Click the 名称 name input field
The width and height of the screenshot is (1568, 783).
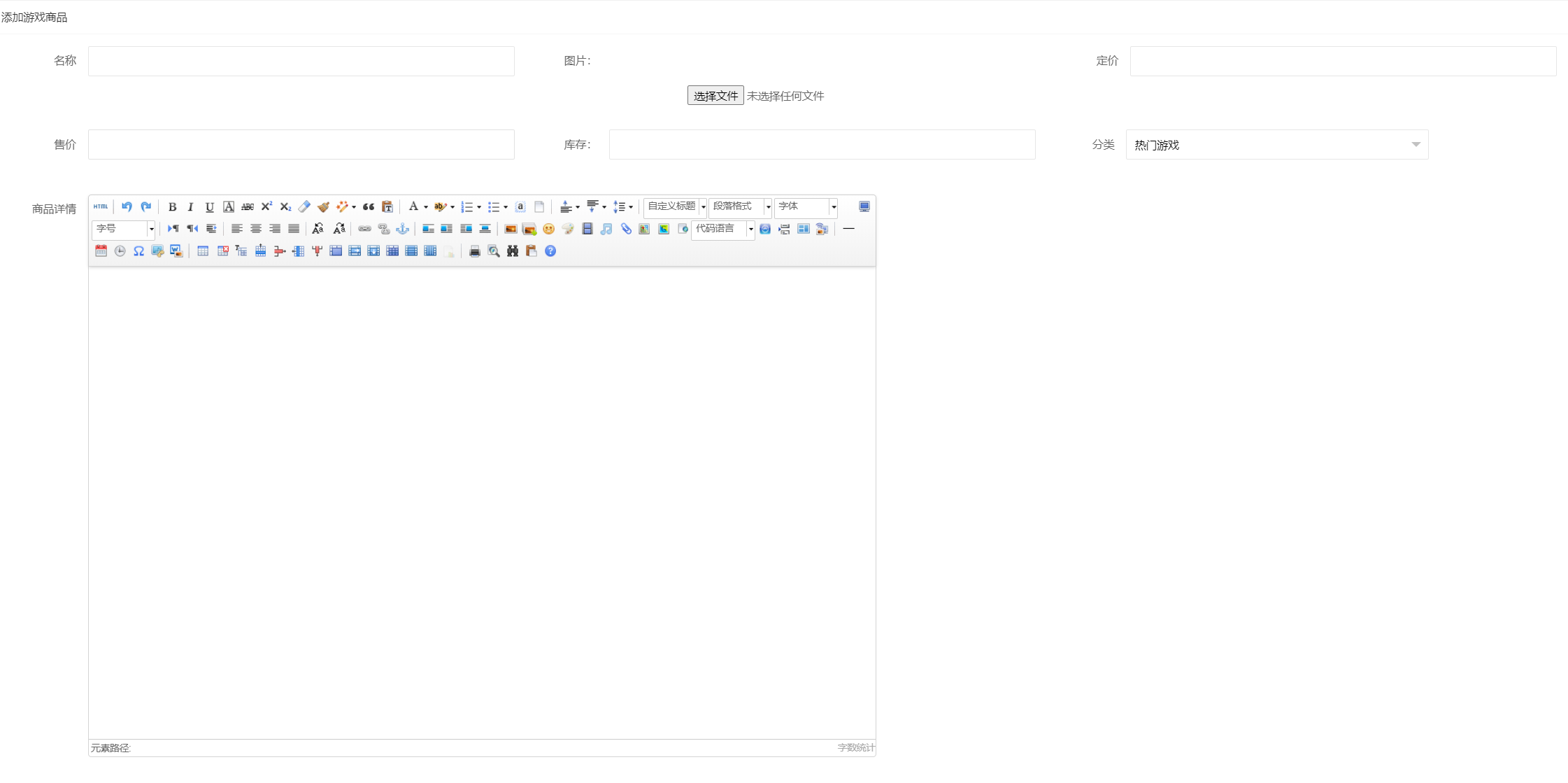(x=301, y=61)
